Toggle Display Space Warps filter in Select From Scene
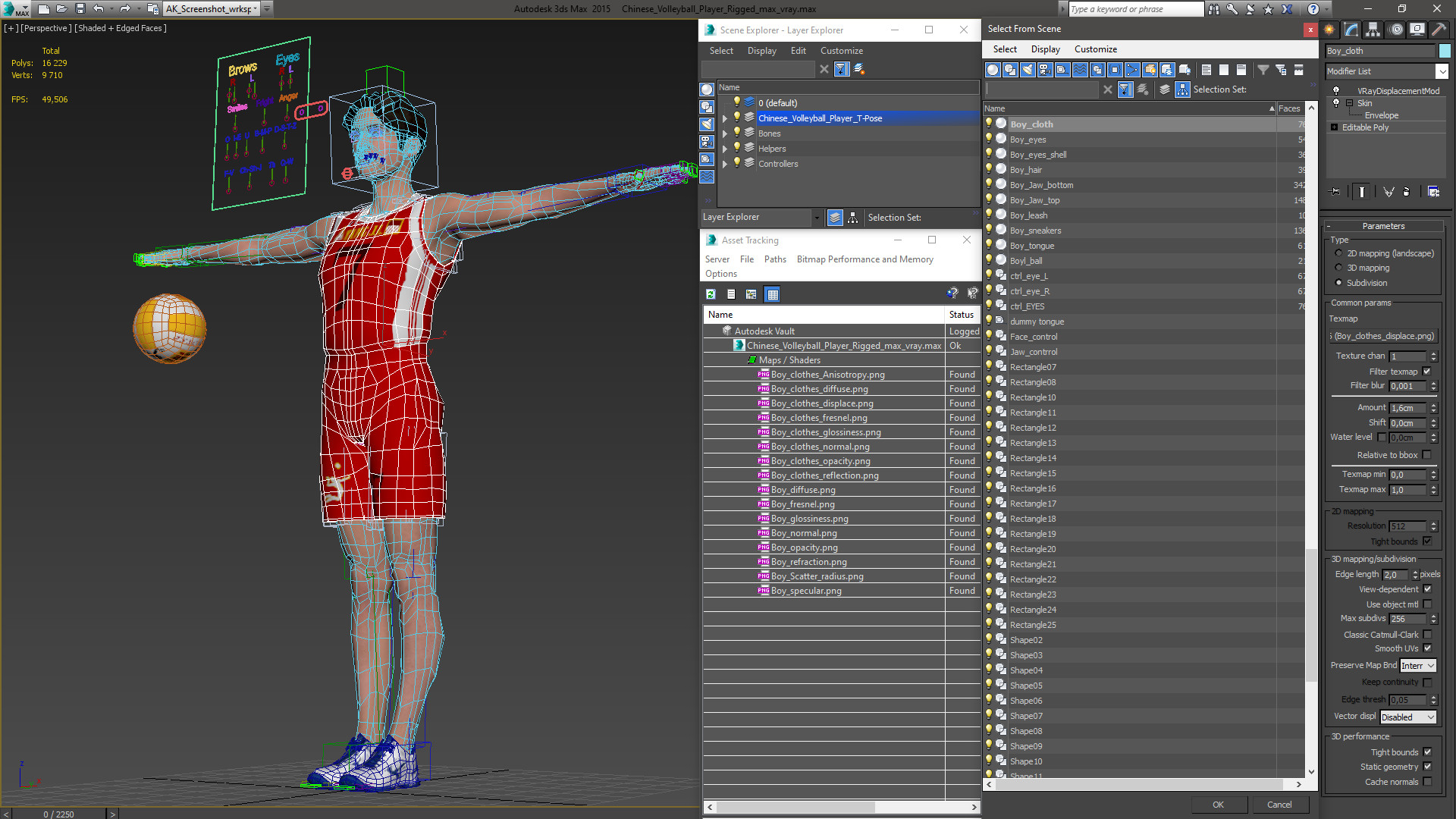The height and width of the screenshot is (819, 1456). tap(1080, 70)
